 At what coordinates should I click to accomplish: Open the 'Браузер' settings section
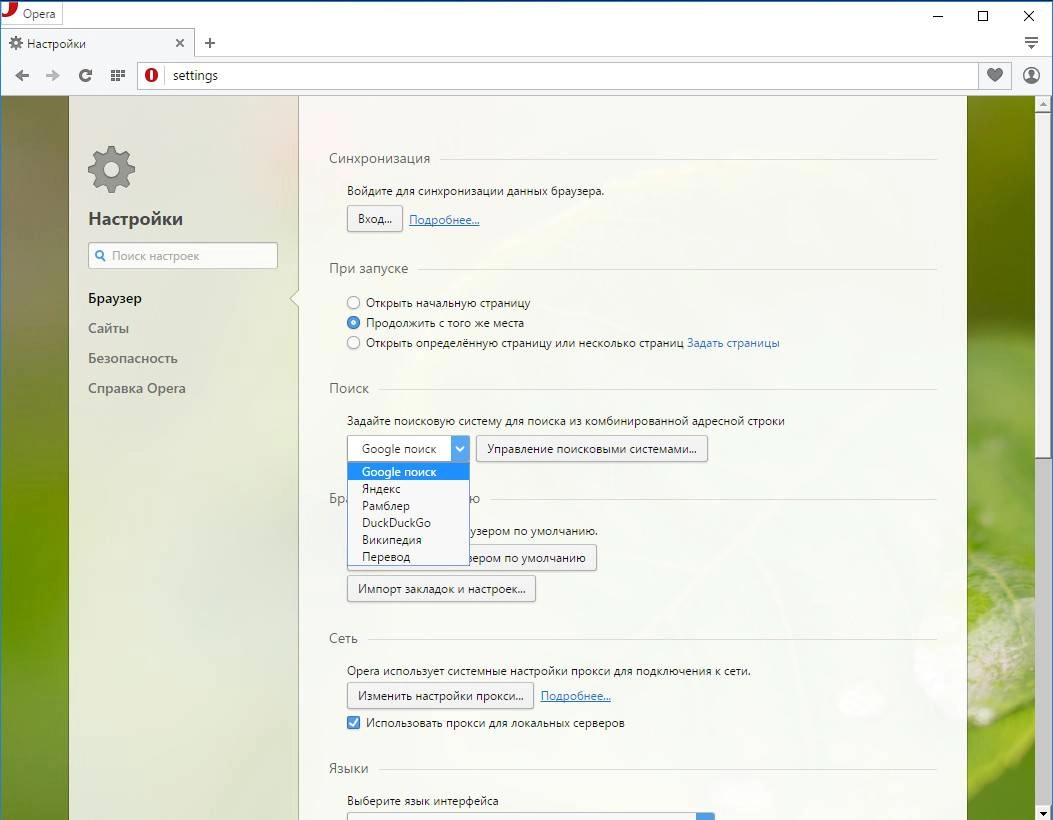pyautogui.click(x=115, y=298)
